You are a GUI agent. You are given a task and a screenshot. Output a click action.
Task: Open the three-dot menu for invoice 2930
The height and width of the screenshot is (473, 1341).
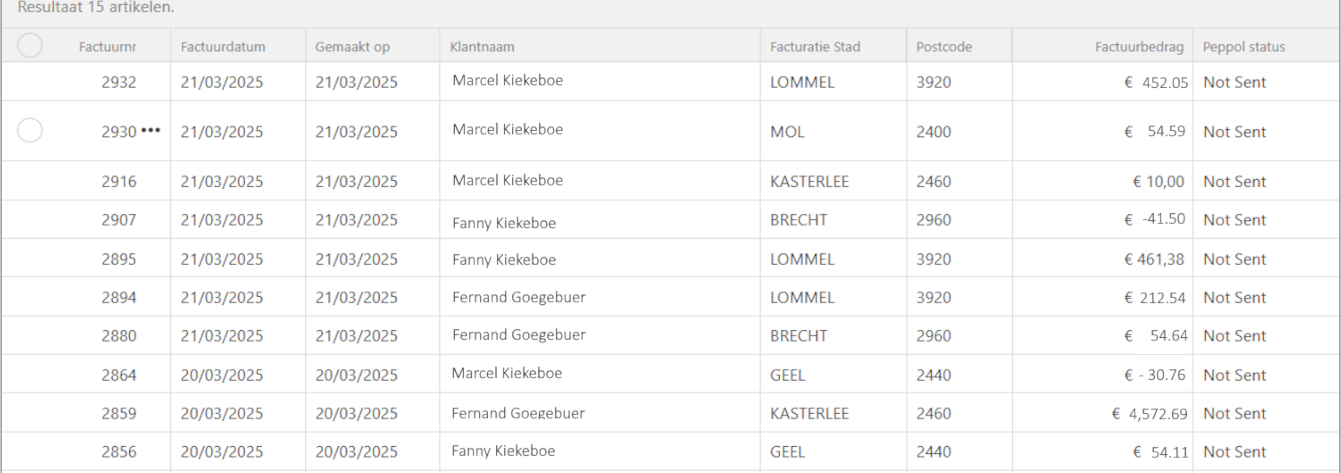pos(150,131)
